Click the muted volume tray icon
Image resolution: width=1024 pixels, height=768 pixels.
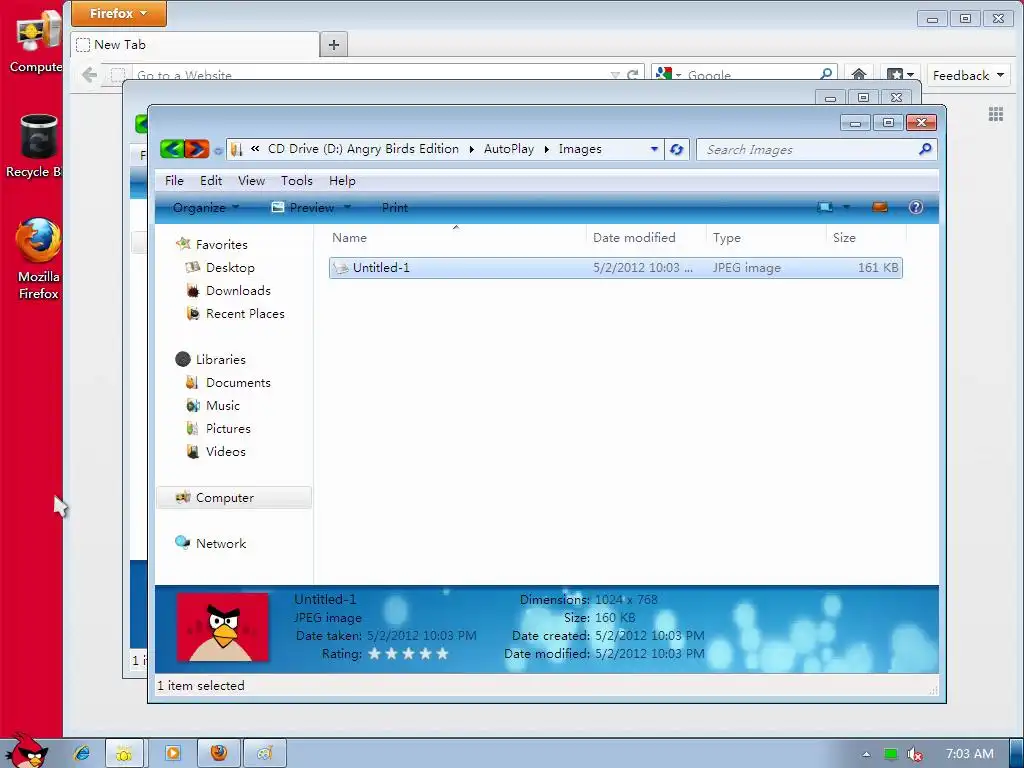[x=915, y=754]
